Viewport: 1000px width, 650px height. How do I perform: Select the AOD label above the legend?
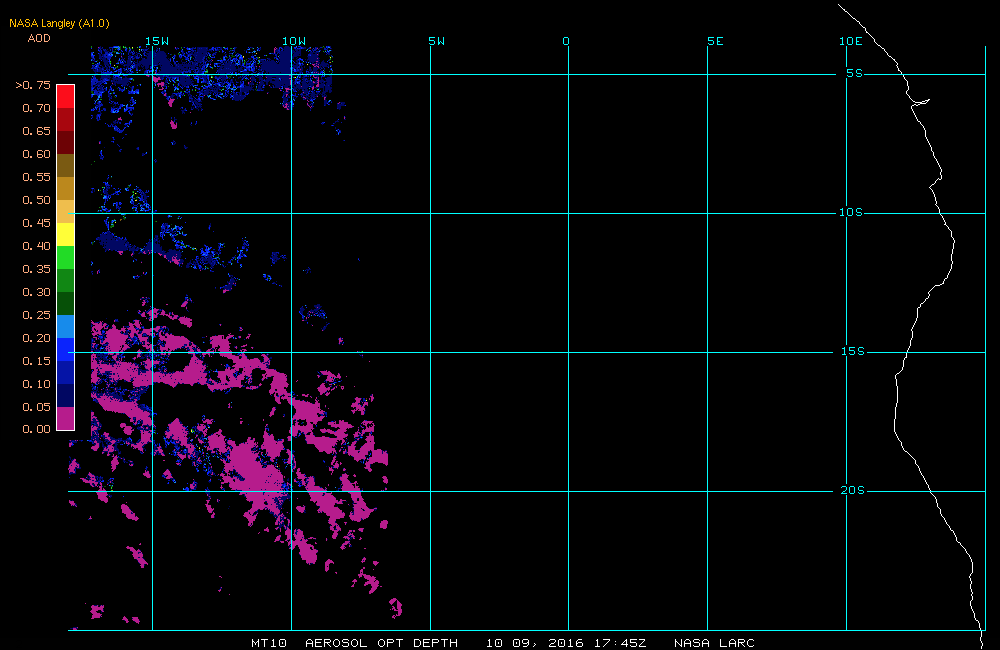[x=39, y=38]
